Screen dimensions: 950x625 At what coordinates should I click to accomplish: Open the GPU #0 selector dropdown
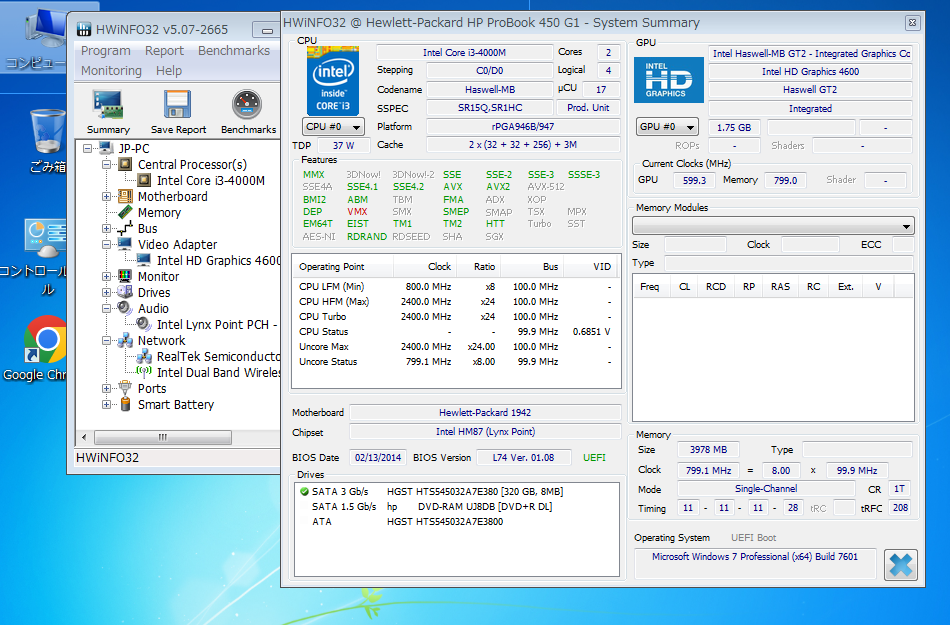667,127
